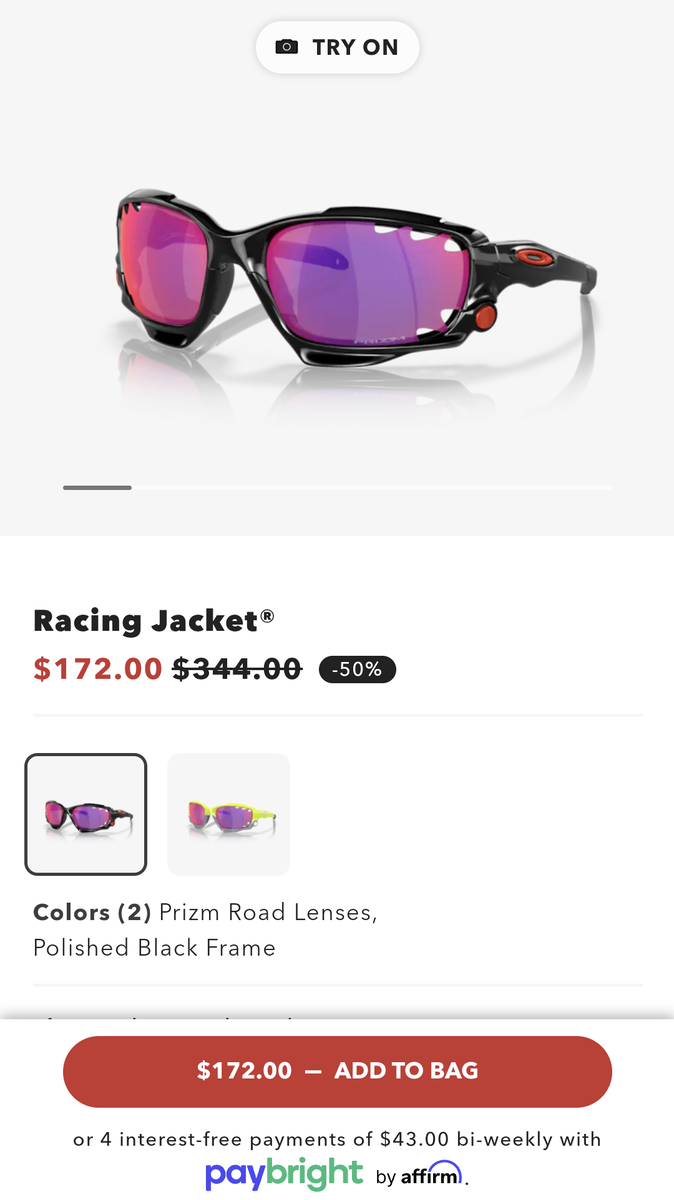Screen dimensions: 674x1200
Task: Tap the camera icon in Try On
Action: coord(287,47)
